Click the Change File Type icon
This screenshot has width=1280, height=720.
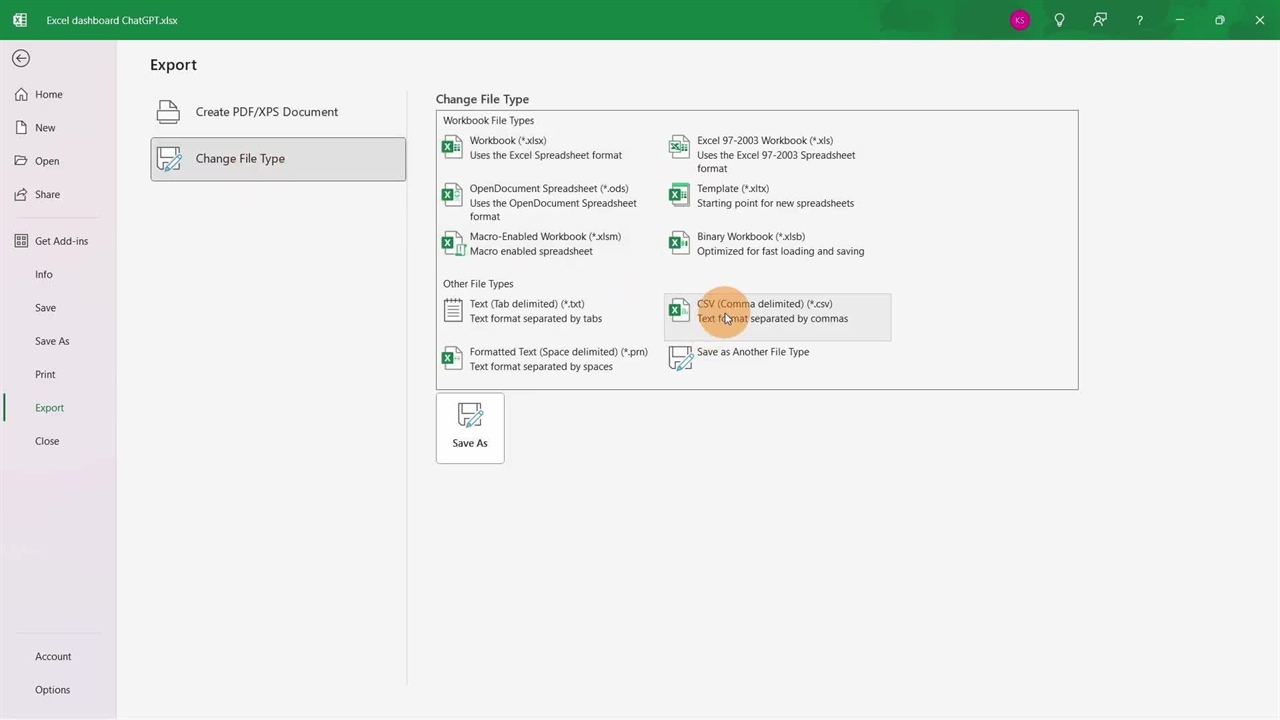169,159
